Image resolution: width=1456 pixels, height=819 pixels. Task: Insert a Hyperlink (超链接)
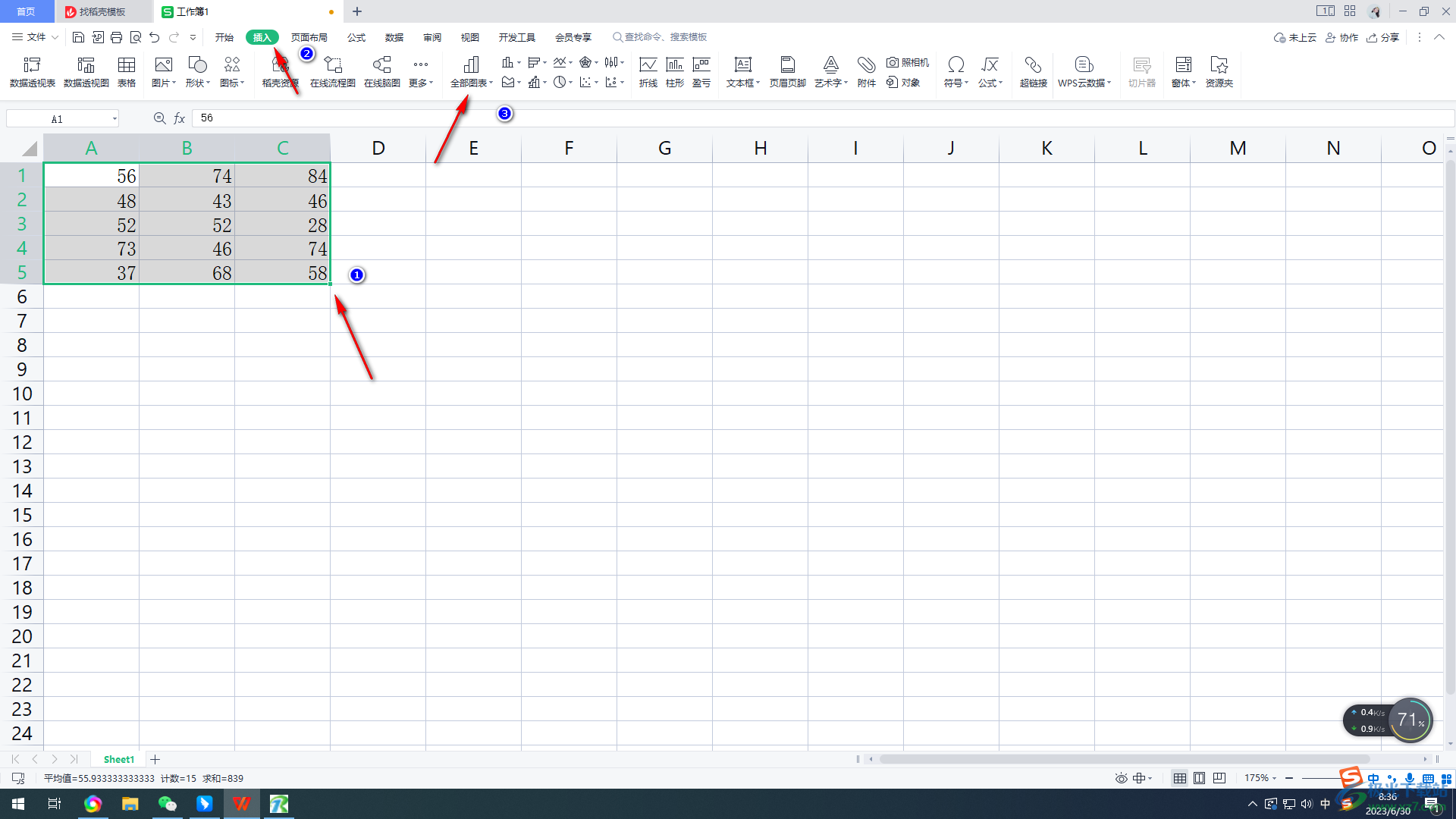coord(1034,72)
